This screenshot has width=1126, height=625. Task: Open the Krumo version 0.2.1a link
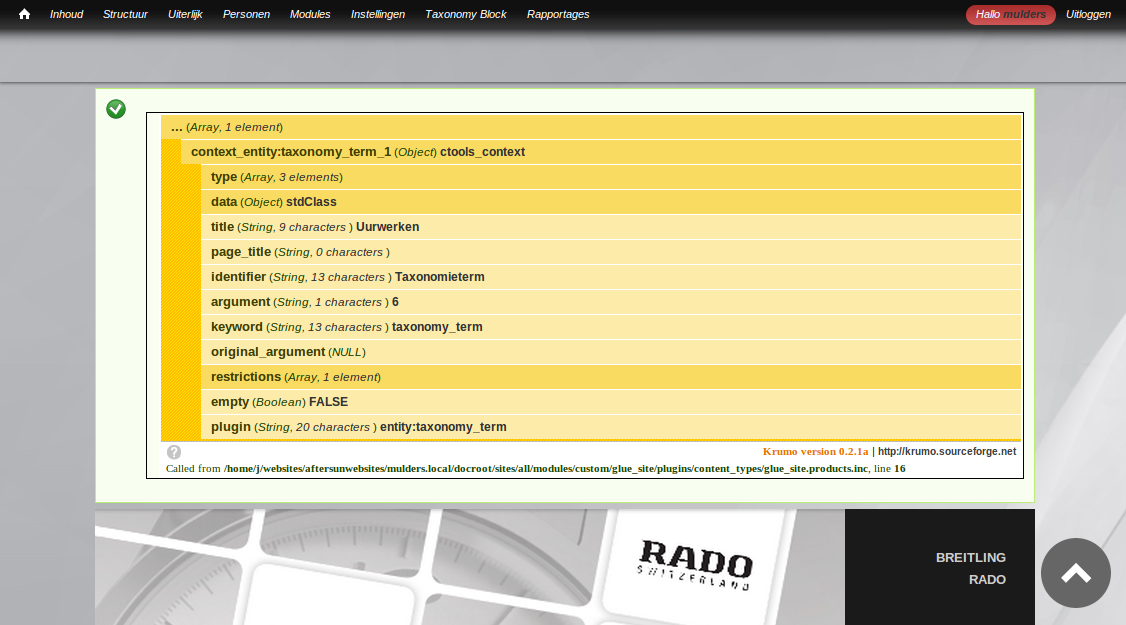tap(815, 452)
